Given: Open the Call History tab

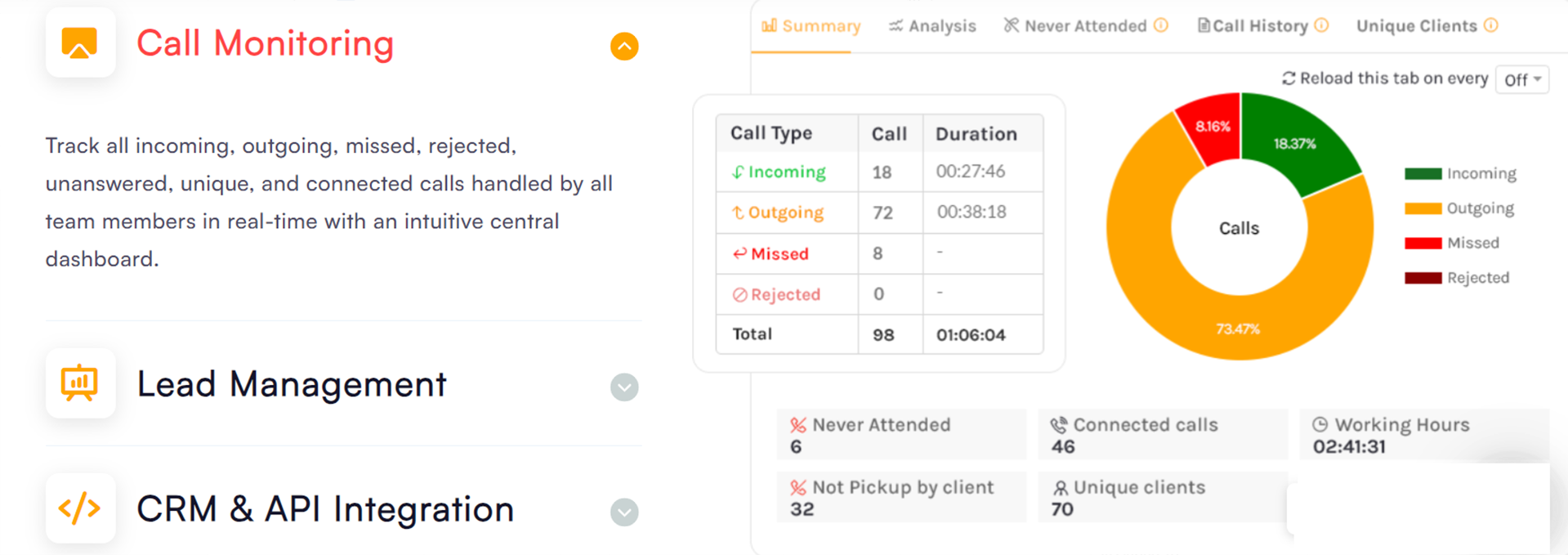Looking at the screenshot, I should (1259, 26).
